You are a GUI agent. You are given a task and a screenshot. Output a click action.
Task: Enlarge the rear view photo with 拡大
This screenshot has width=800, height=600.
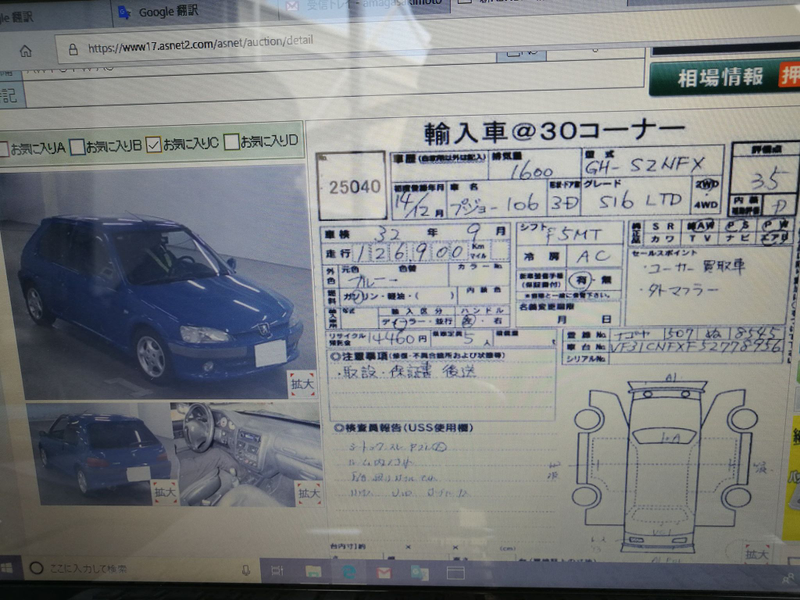point(165,492)
